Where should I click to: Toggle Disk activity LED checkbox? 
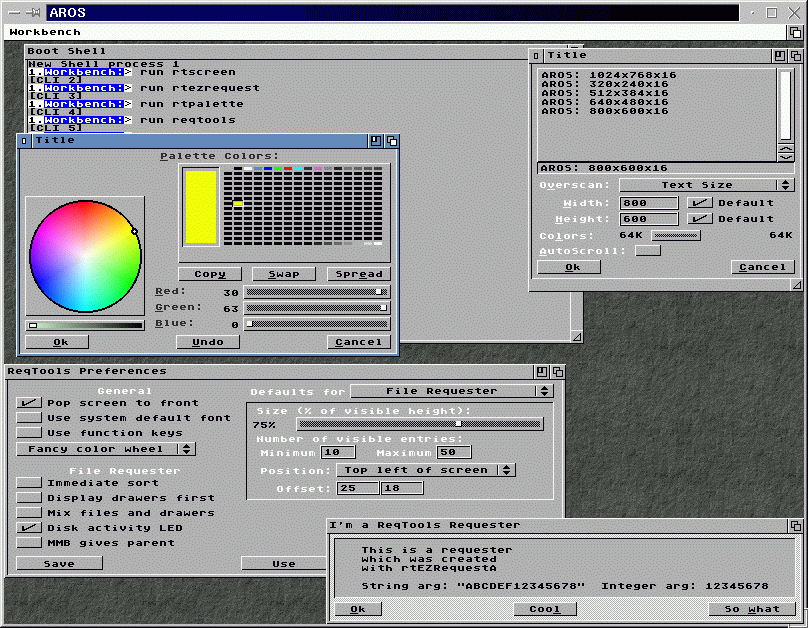tap(29, 528)
